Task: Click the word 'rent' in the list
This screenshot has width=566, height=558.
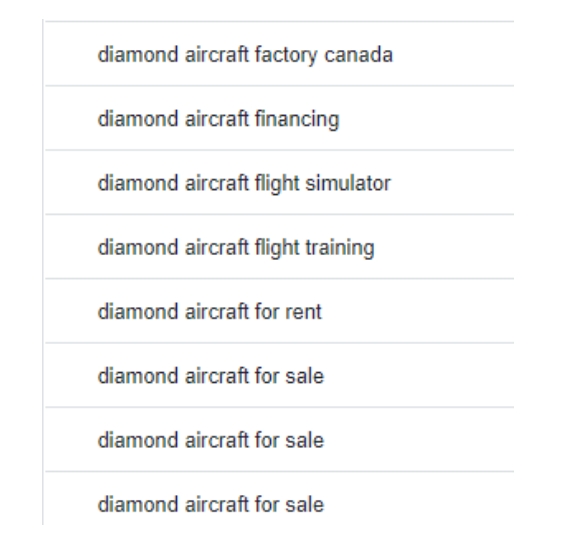Action: pos(303,312)
